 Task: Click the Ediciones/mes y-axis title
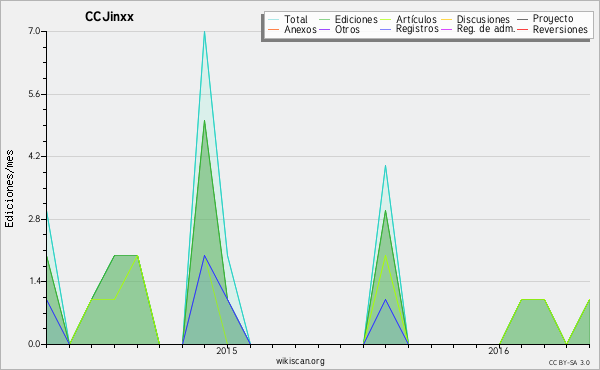coord(9,189)
